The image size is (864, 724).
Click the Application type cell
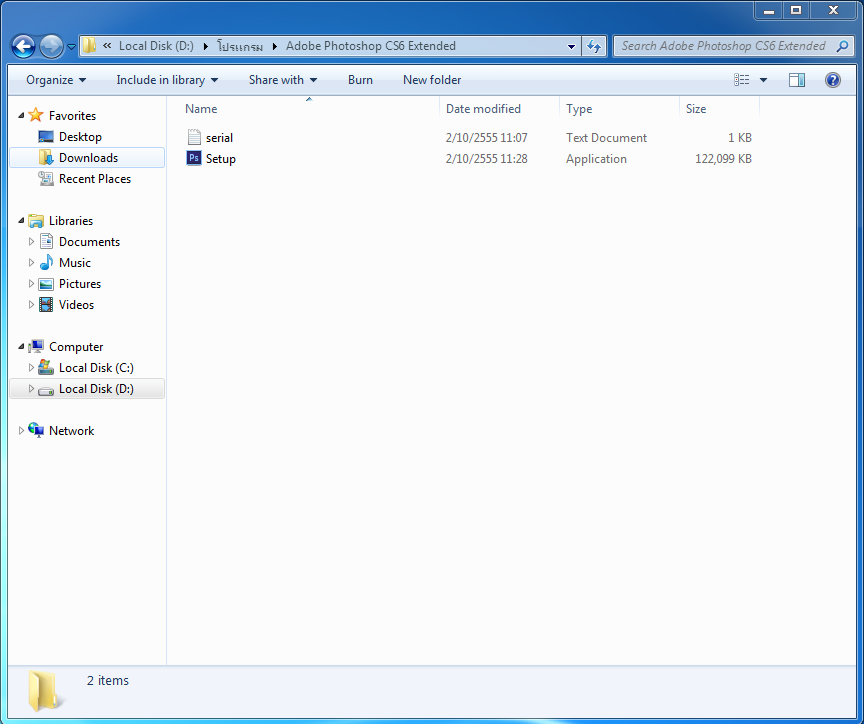[x=596, y=159]
